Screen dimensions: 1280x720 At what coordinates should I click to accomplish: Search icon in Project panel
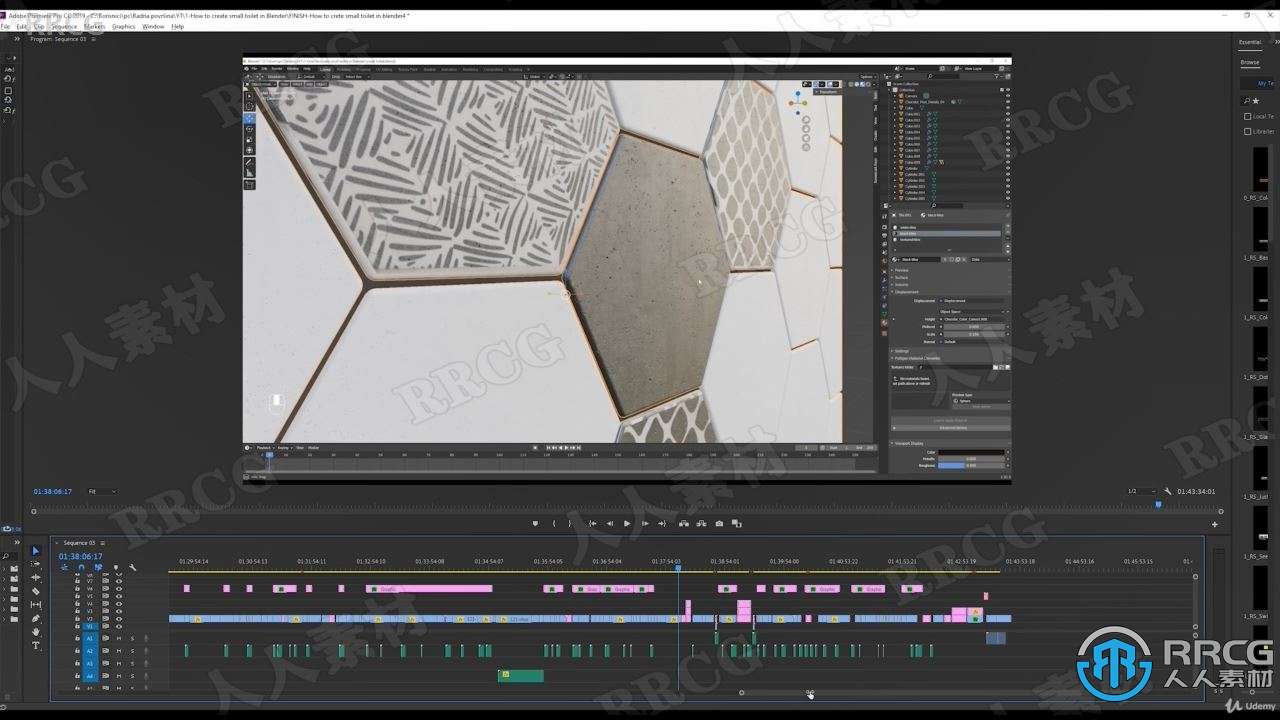[7, 556]
